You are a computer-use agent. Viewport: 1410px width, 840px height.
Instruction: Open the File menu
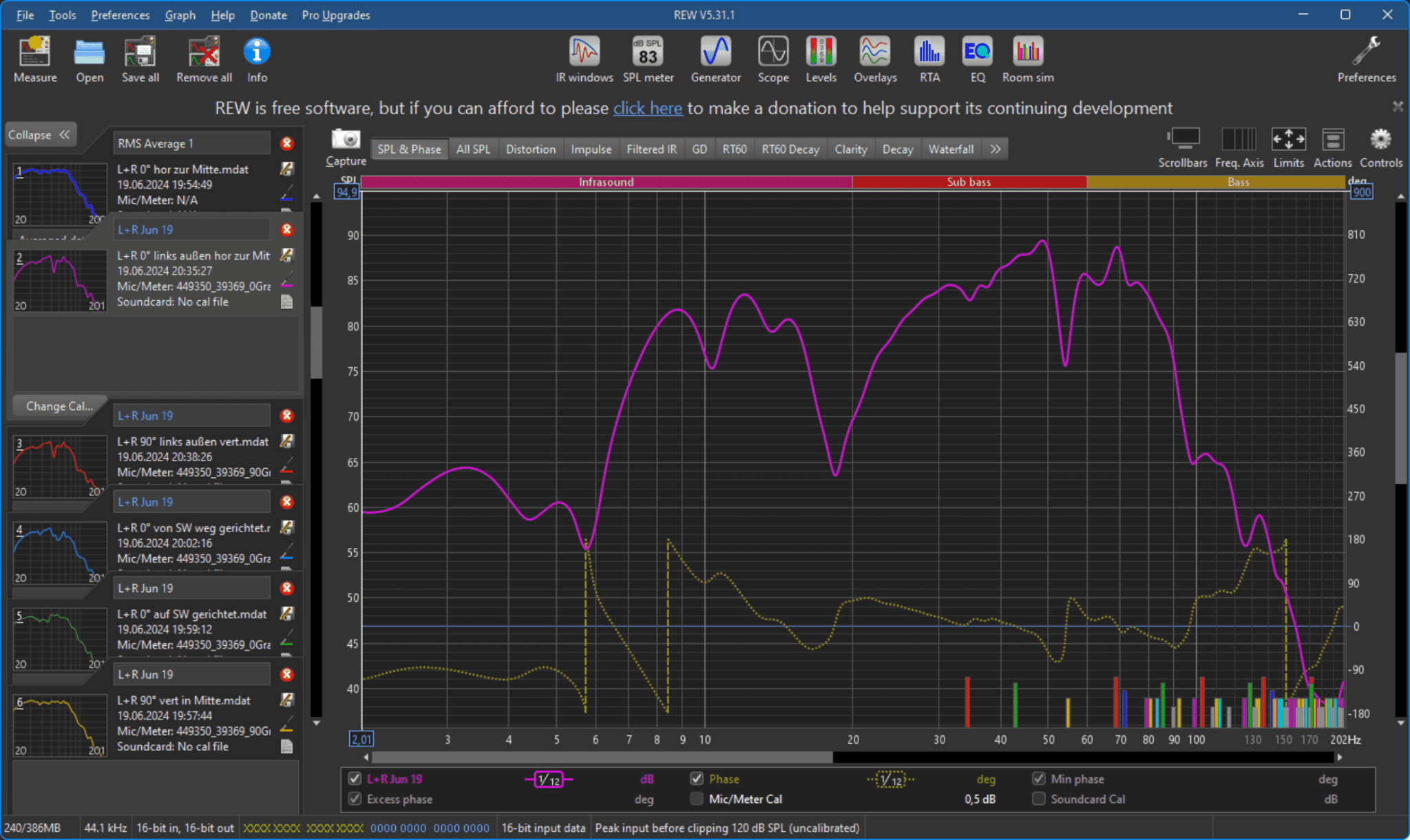coord(25,15)
